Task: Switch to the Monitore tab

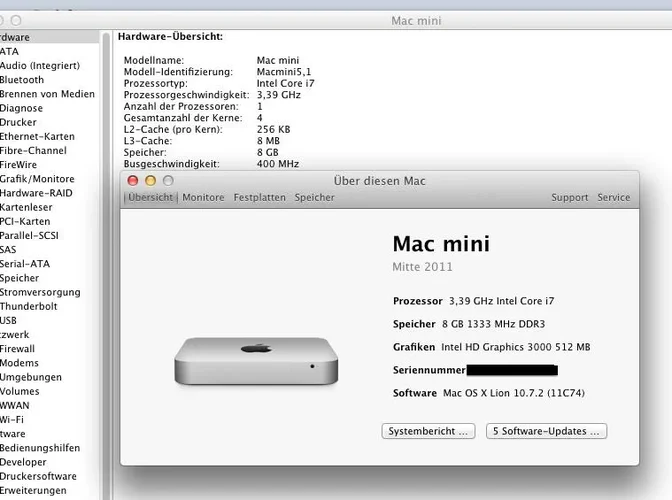Action: [x=203, y=198]
